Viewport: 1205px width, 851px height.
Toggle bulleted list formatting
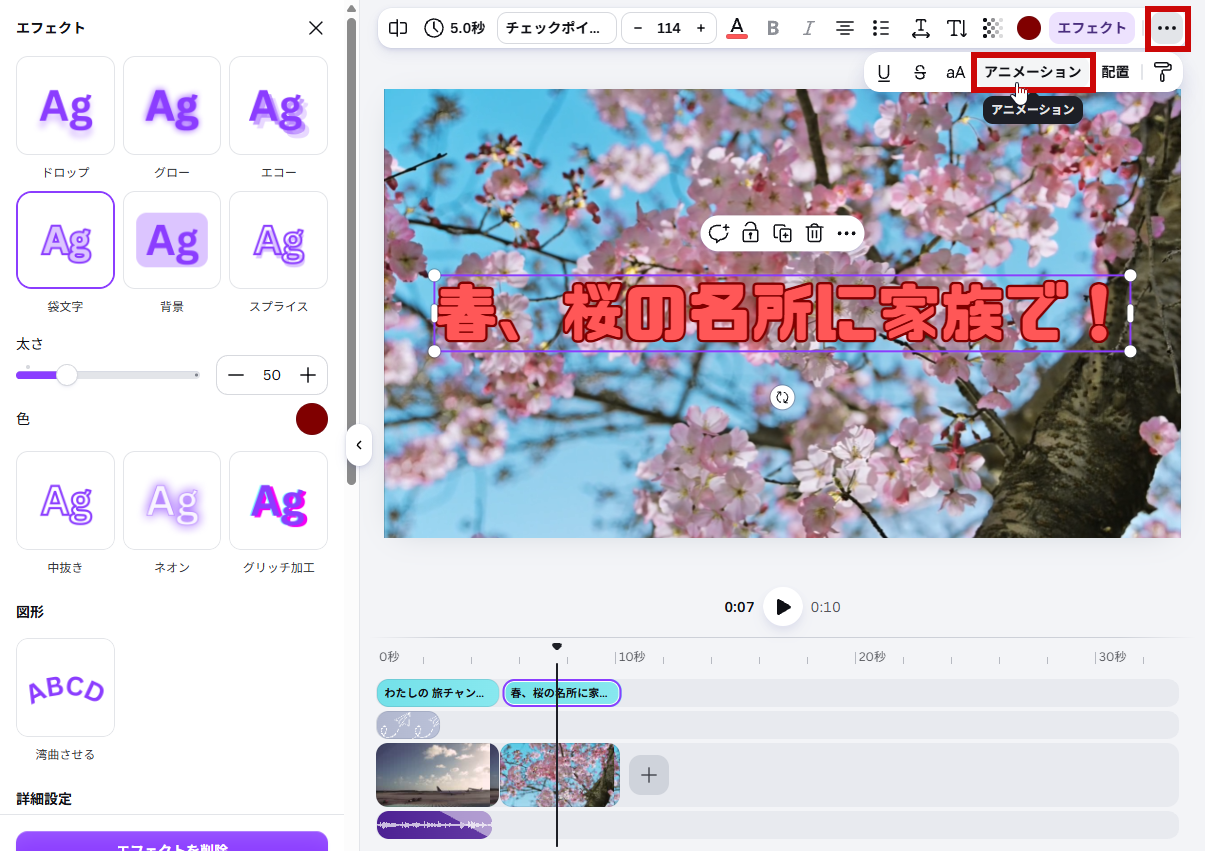click(881, 28)
